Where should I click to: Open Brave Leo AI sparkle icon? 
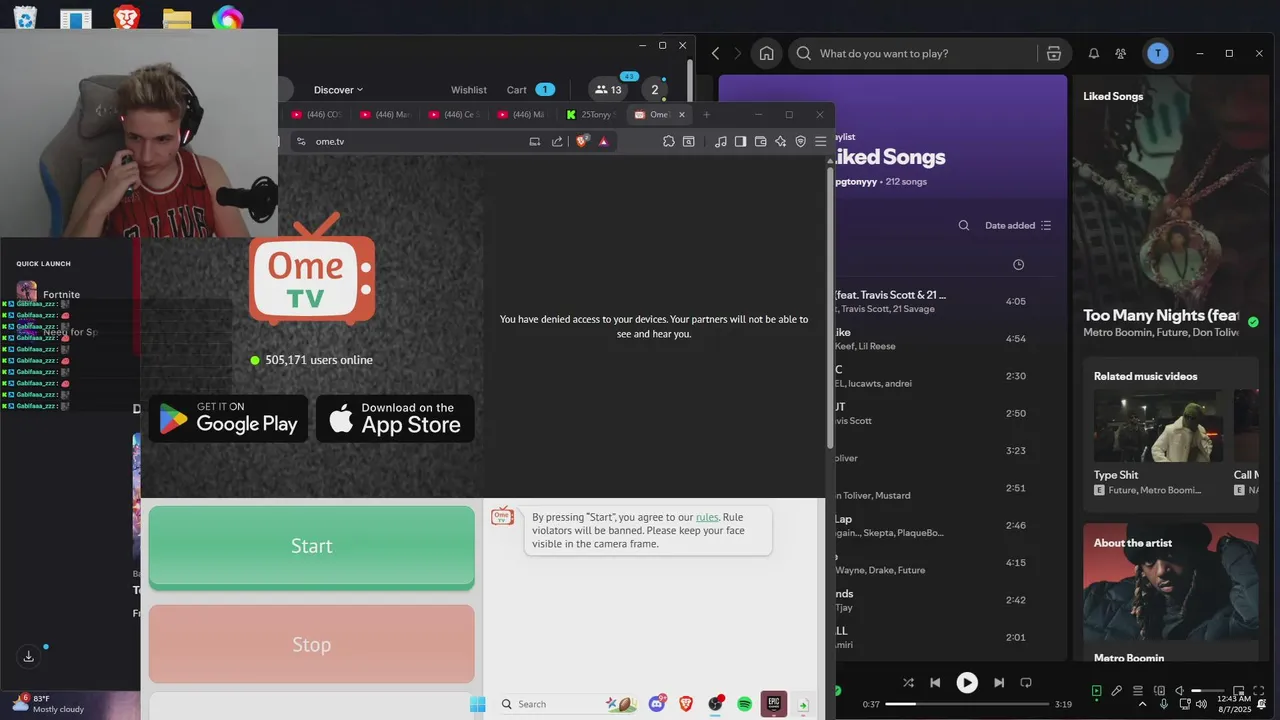[781, 142]
